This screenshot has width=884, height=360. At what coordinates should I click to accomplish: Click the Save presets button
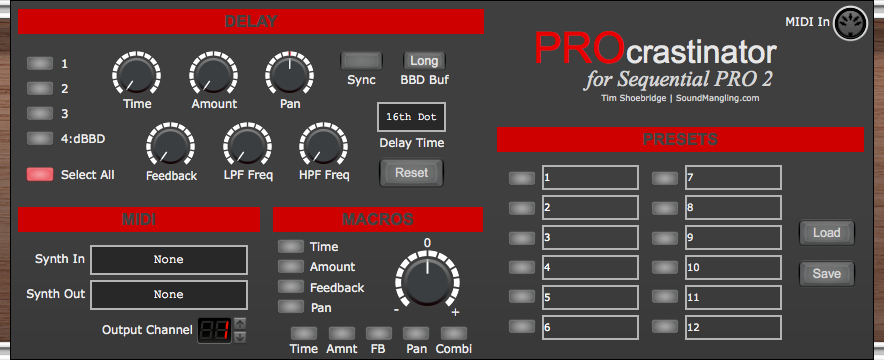pos(826,274)
